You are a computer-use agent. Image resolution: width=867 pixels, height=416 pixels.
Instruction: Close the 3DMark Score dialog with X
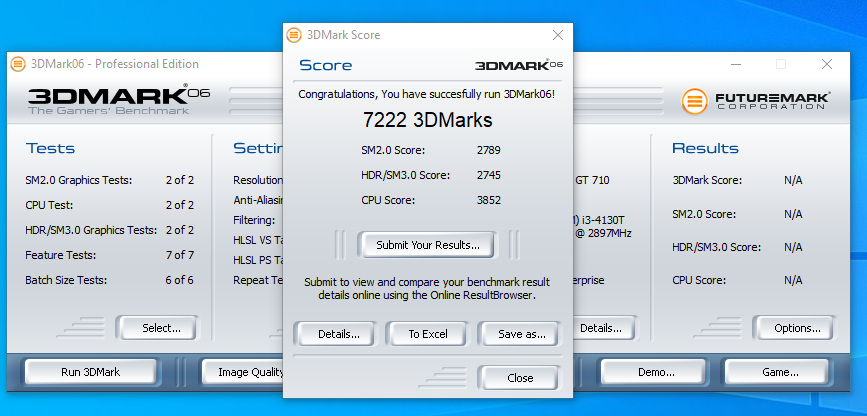pyautogui.click(x=557, y=35)
